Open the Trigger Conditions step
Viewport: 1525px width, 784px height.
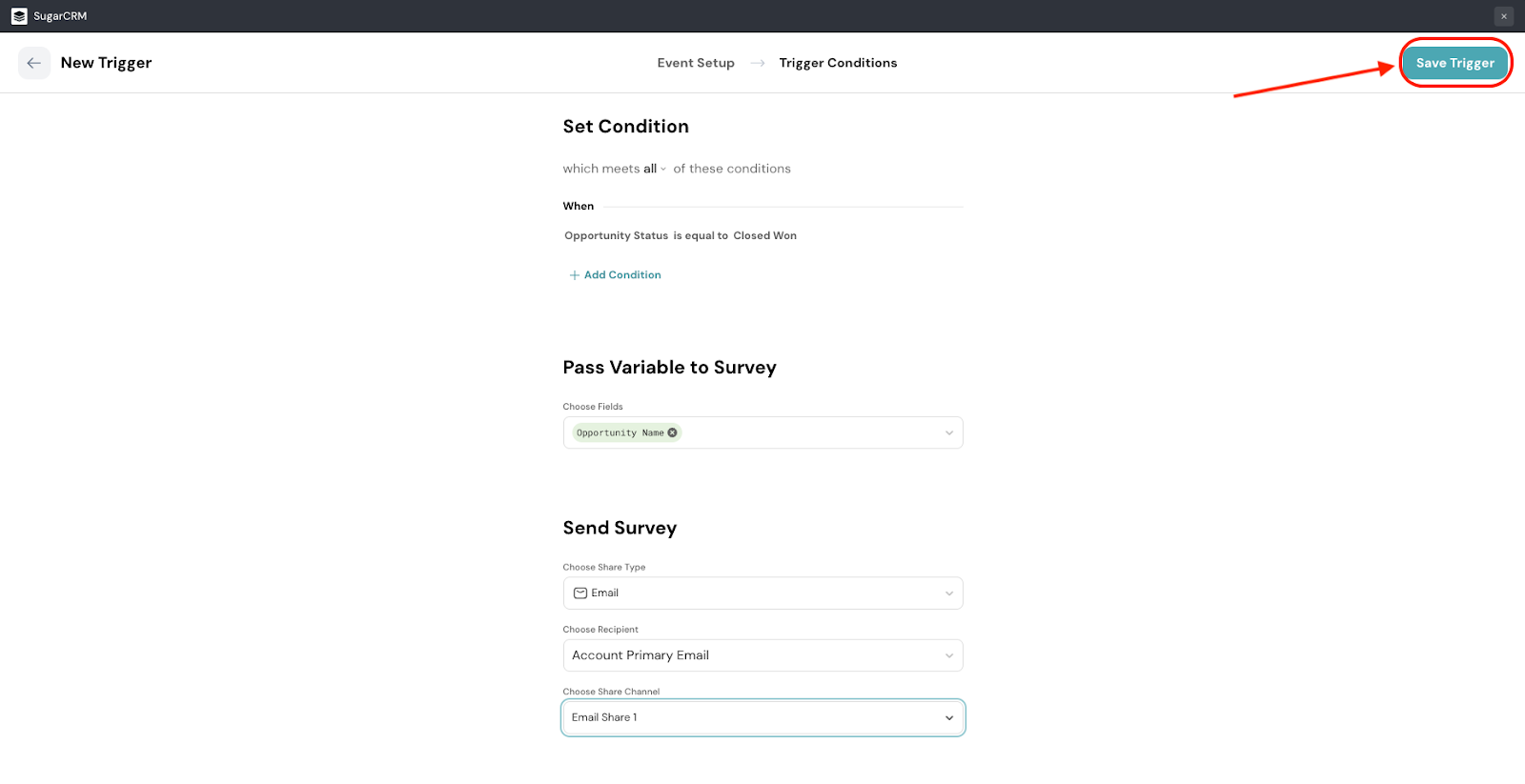click(838, 63)
